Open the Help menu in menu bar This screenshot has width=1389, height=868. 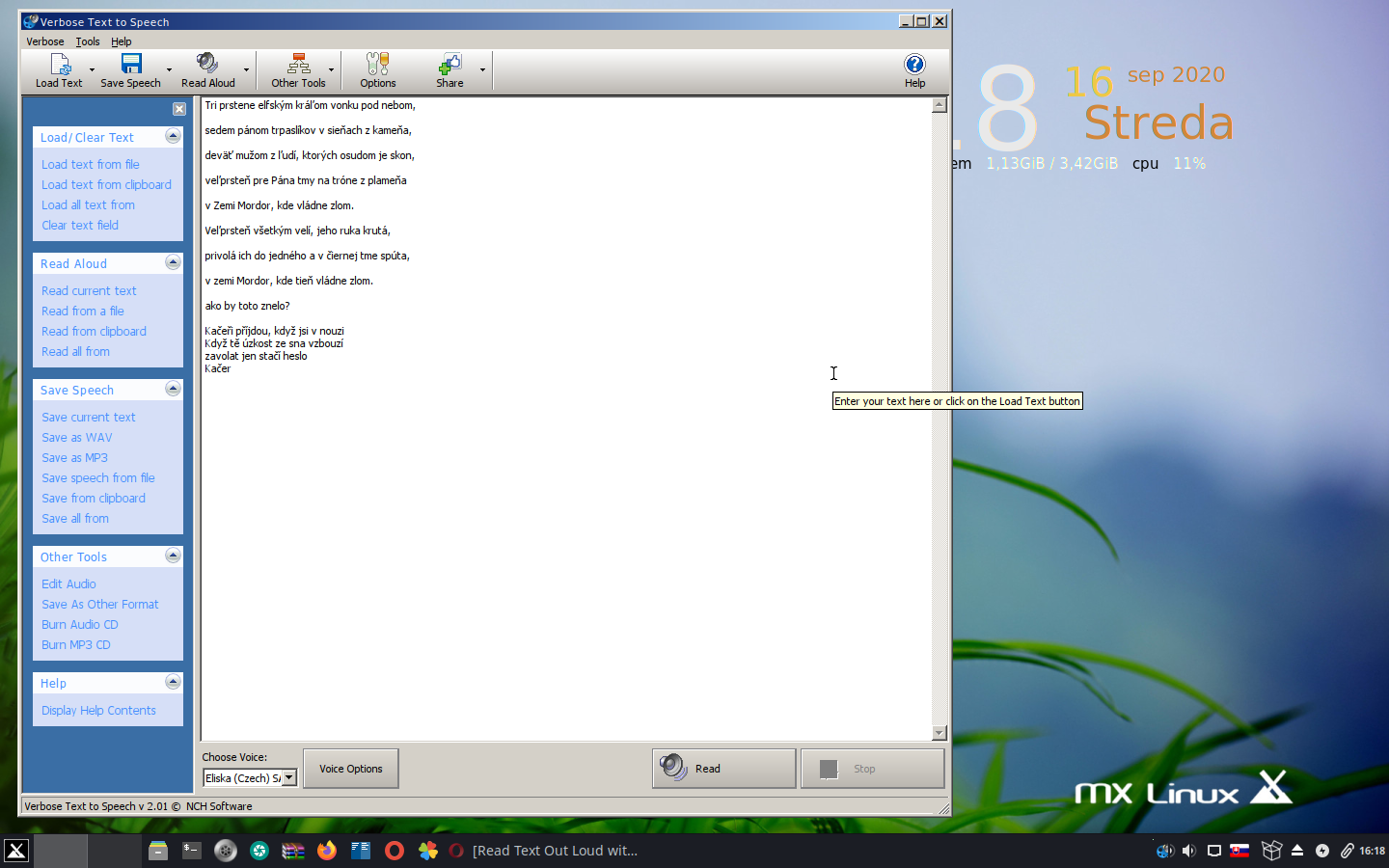pos(121,41)
